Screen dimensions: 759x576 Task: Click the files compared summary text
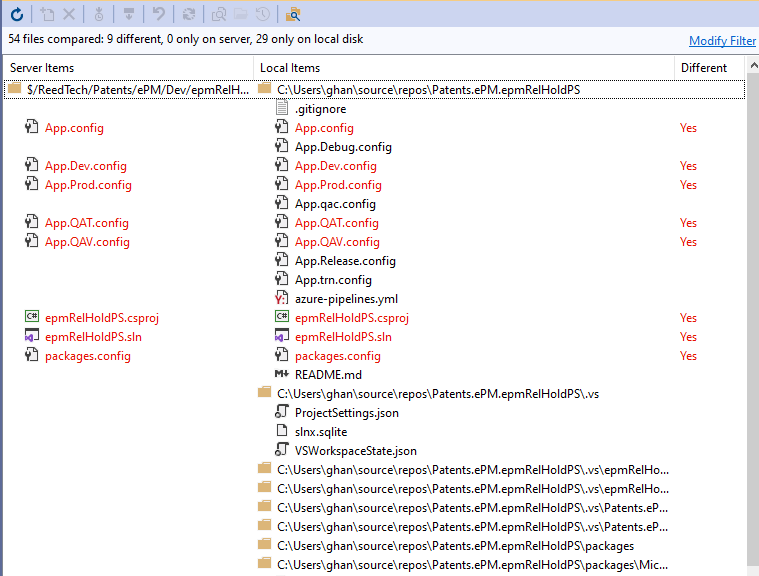click(x=185, y=39)
